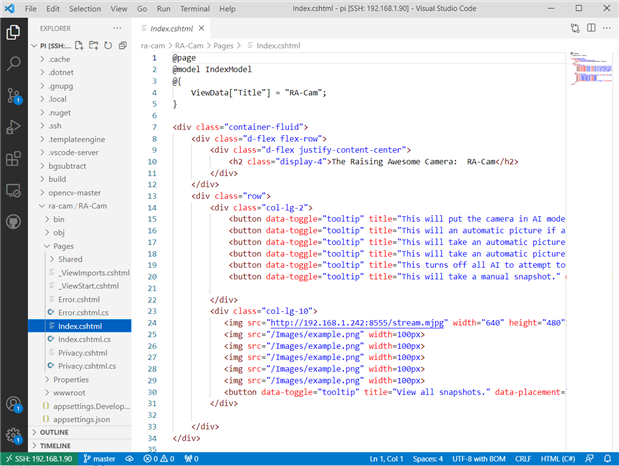Open the Remote Explorer view

tap(14, 190)
